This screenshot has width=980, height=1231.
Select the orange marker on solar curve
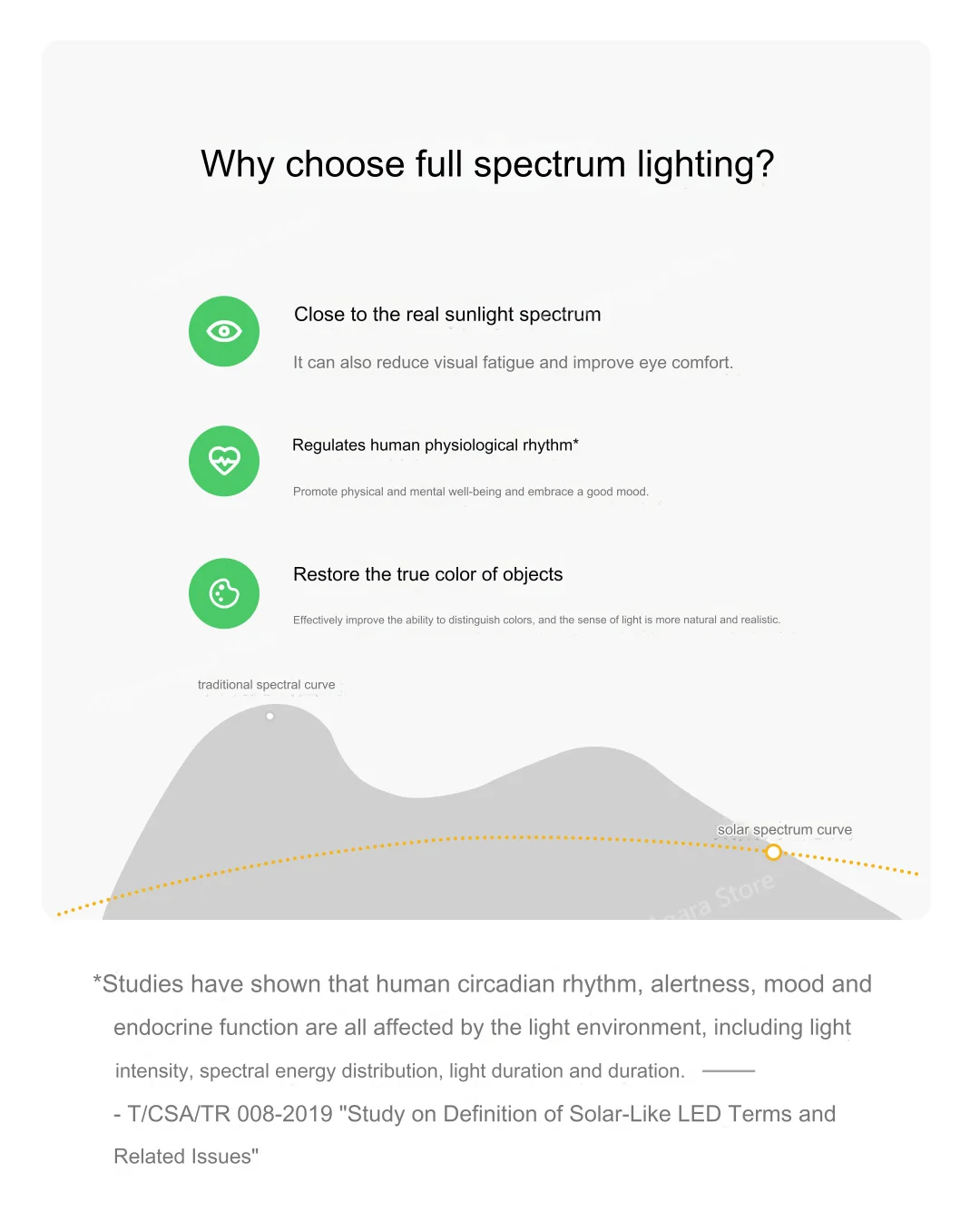(x=773, y=852)
